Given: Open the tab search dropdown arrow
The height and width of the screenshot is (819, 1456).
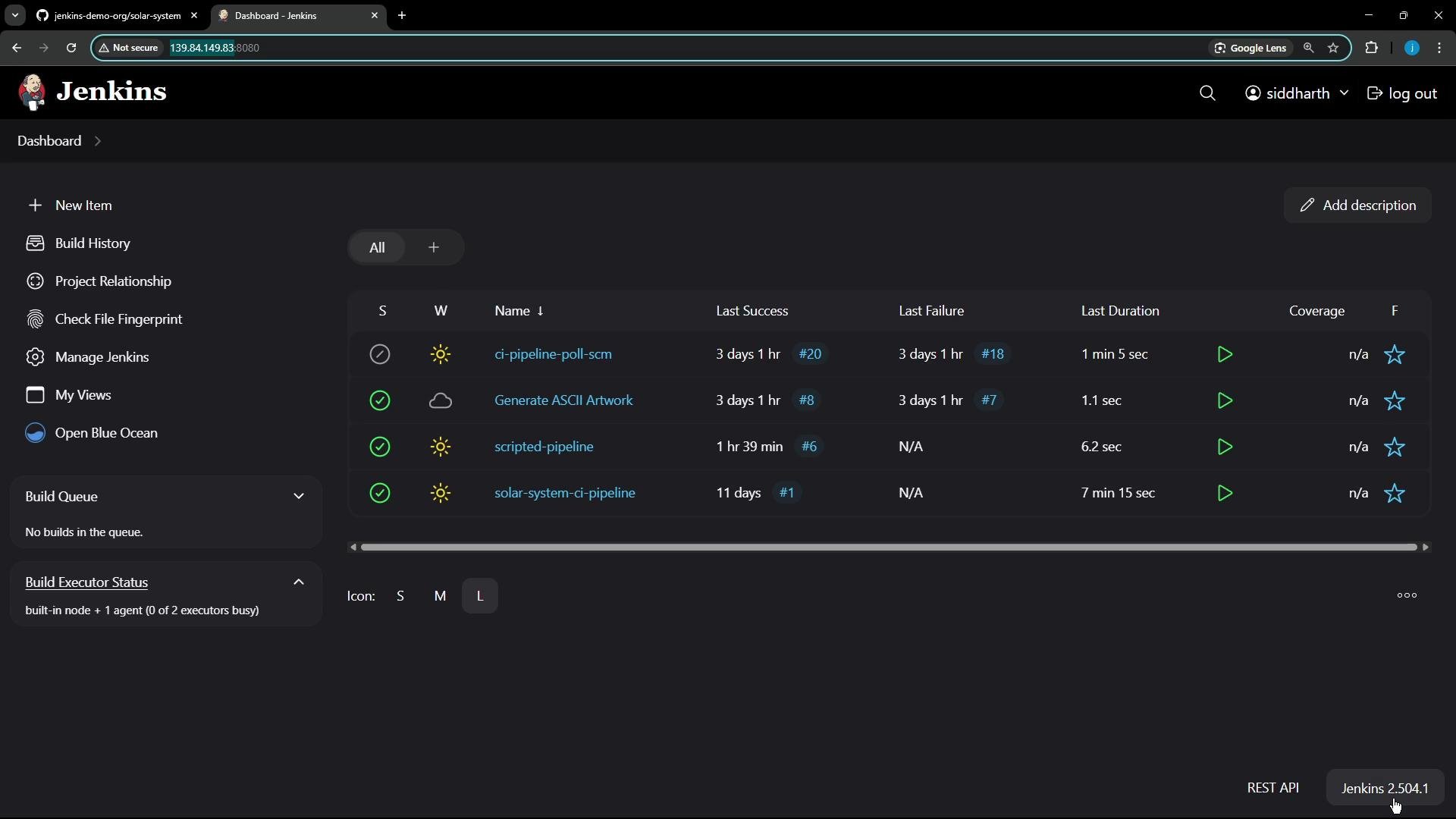Looking at the screenshot, I should (x=14, y=15).
